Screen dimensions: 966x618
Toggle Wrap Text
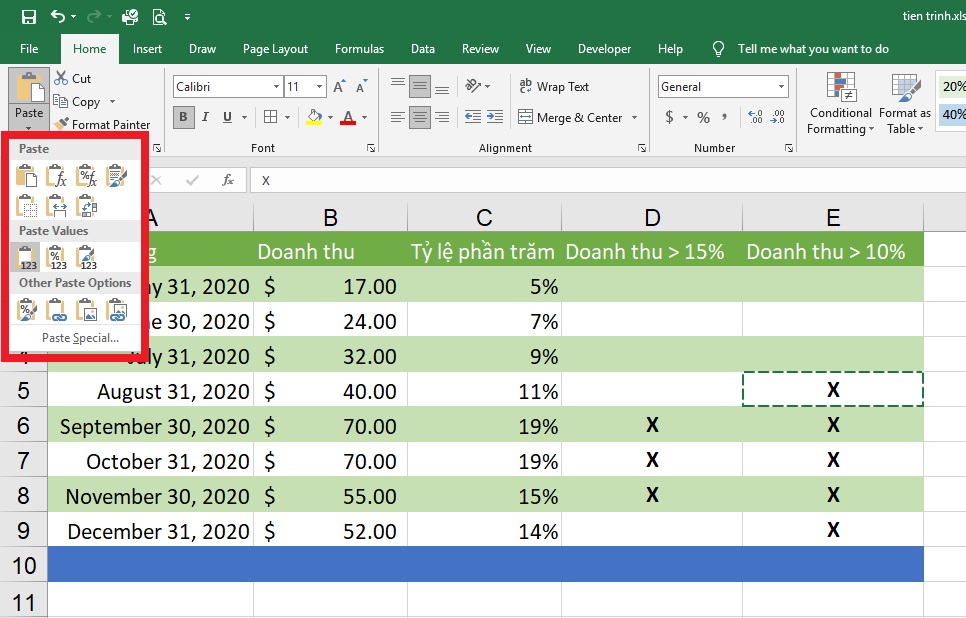[554, 86]
